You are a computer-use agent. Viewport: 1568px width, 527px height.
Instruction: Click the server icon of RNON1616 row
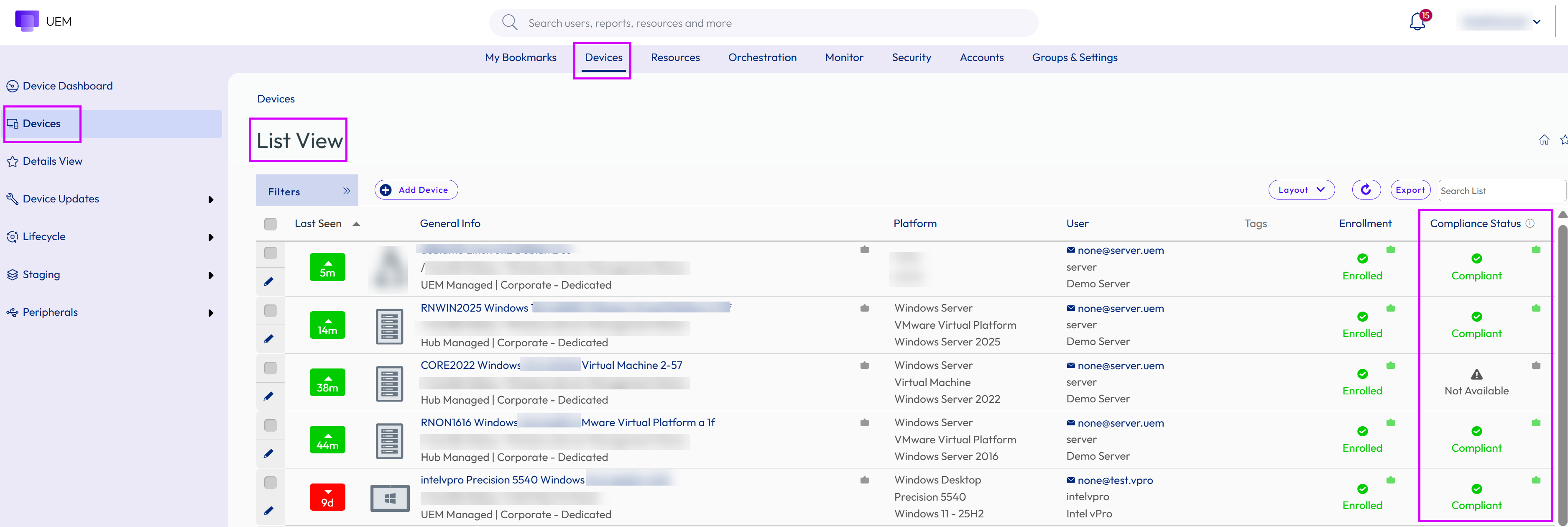[x=390, y=440]
